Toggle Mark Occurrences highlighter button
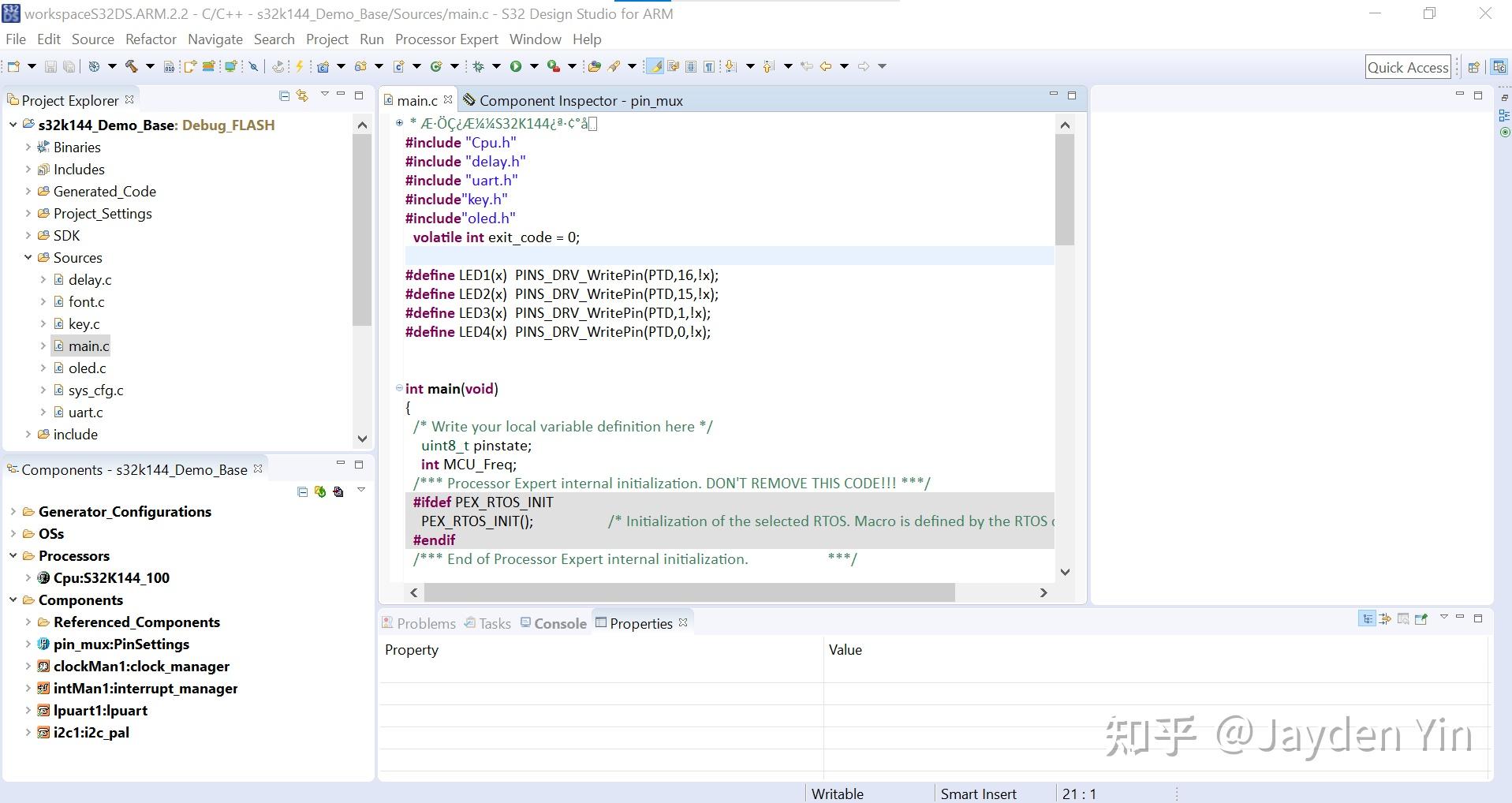 pyautogui.click(x=654, y=66)
